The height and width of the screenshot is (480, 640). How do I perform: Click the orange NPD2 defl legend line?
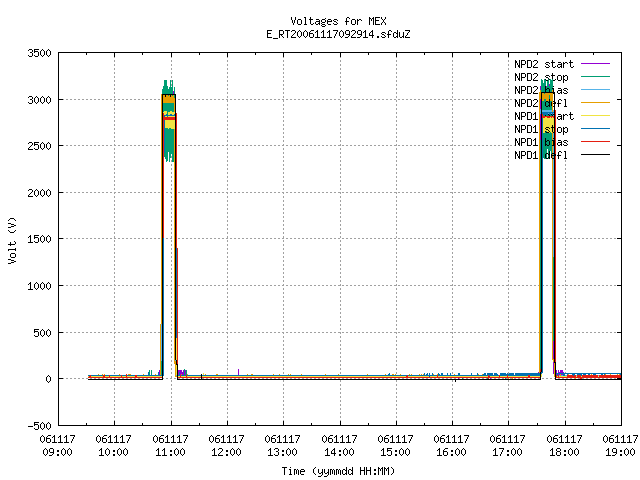(596, 103)
